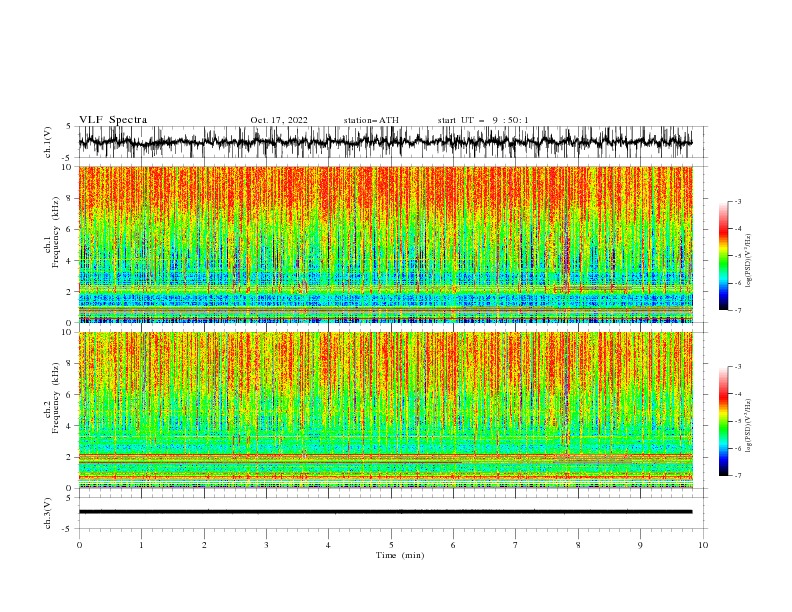Click the "Time (min)" axis title

(400, 555)
